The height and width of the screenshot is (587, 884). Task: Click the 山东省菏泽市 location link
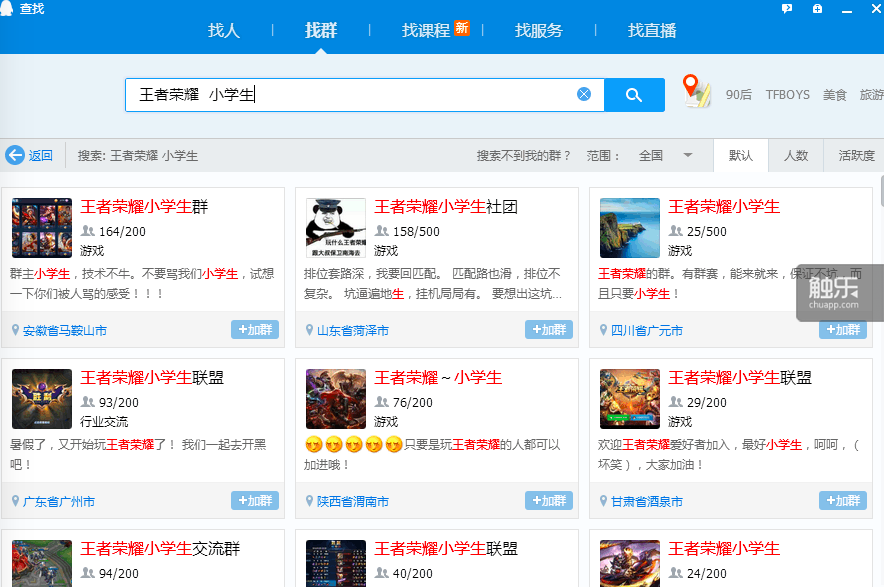click(353, 330)
